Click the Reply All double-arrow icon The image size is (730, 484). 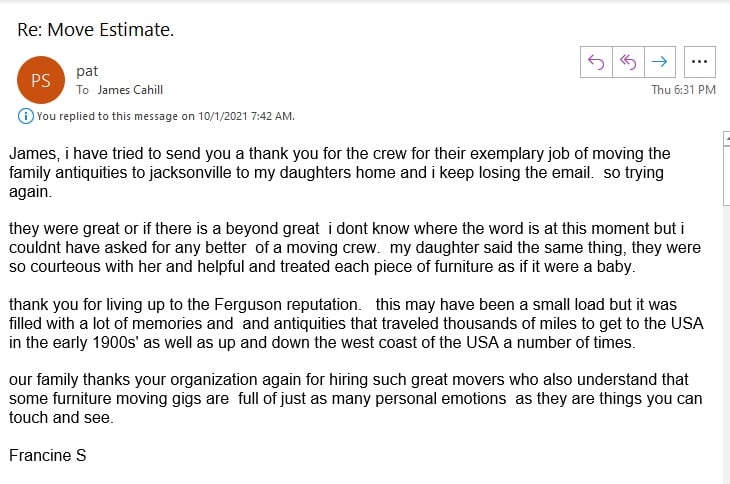(x=628, y=62)
